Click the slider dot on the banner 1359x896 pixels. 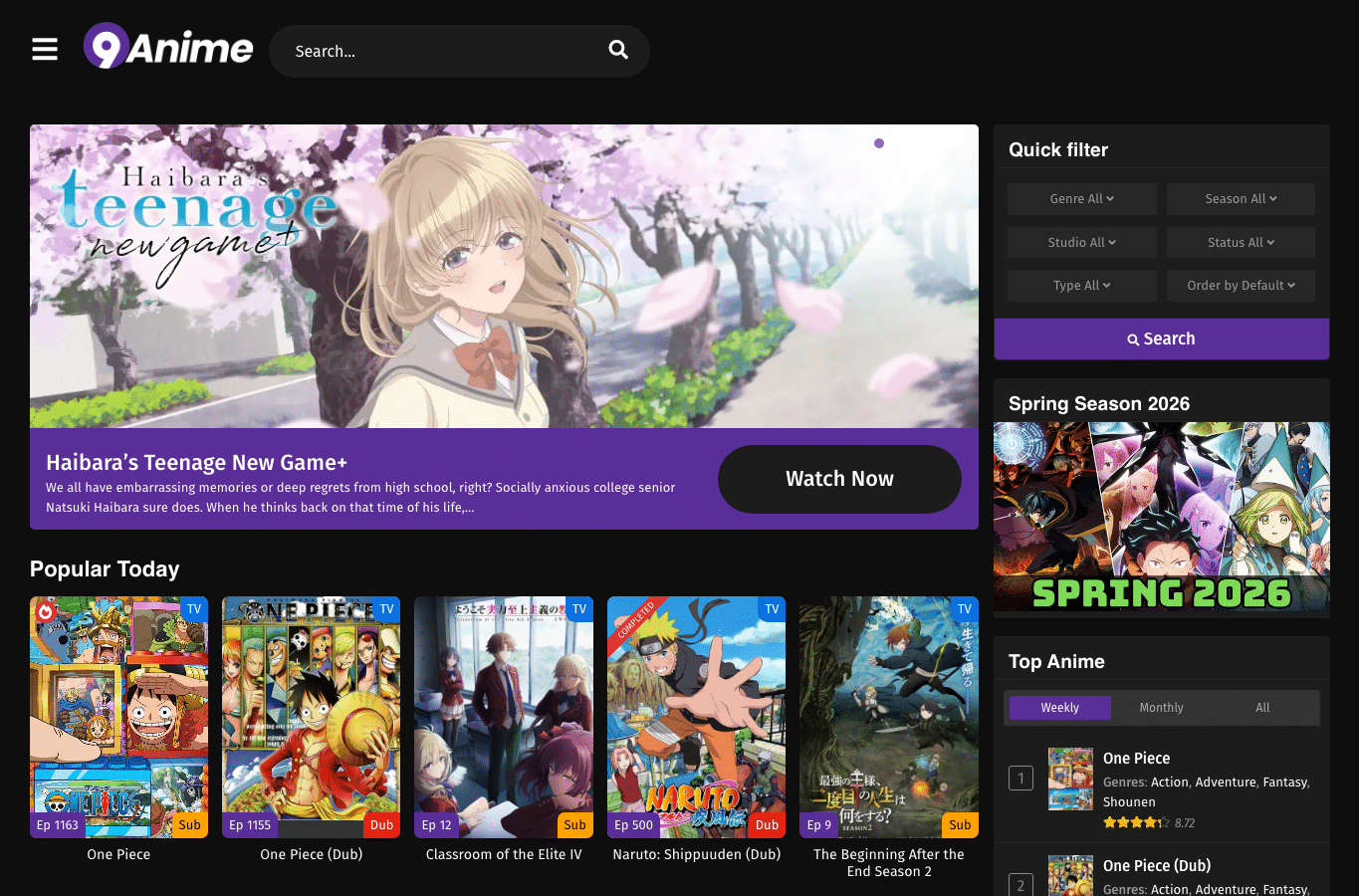[x=879, y=143]
